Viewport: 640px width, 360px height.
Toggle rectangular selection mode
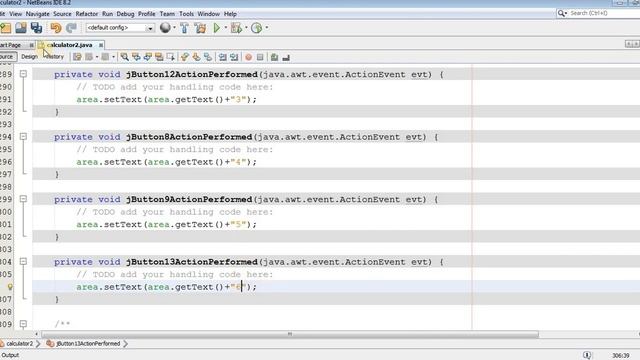pos(171,57)
